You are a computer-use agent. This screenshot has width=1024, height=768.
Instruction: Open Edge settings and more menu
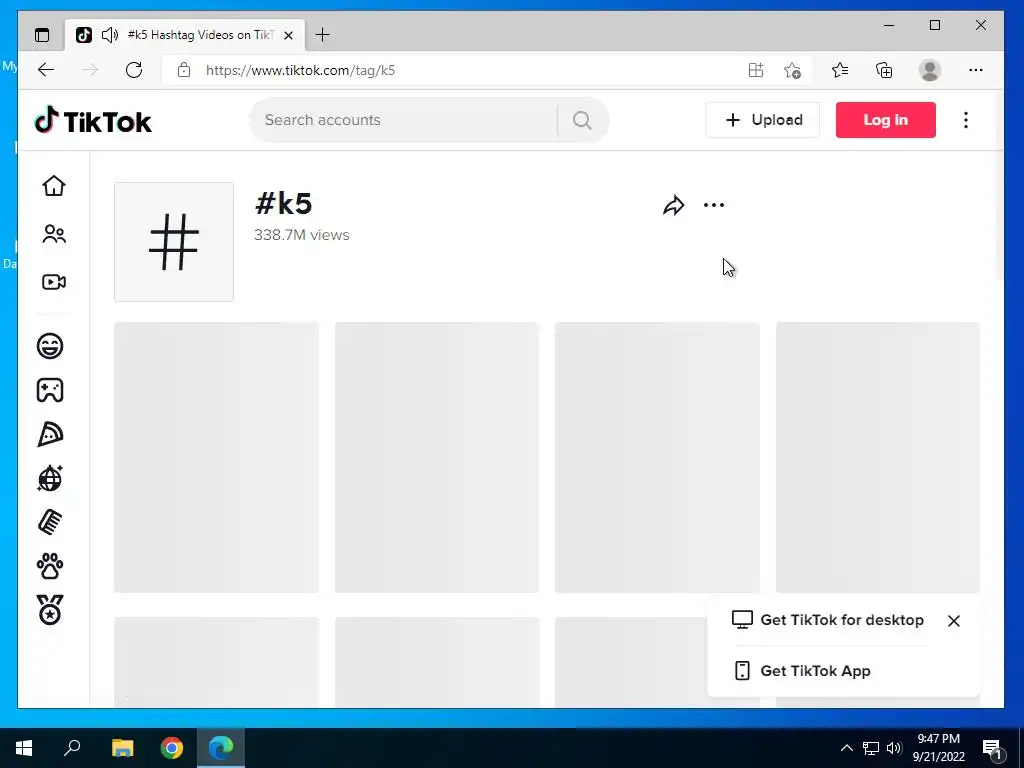pyautogui.click(x=976, y=70)
